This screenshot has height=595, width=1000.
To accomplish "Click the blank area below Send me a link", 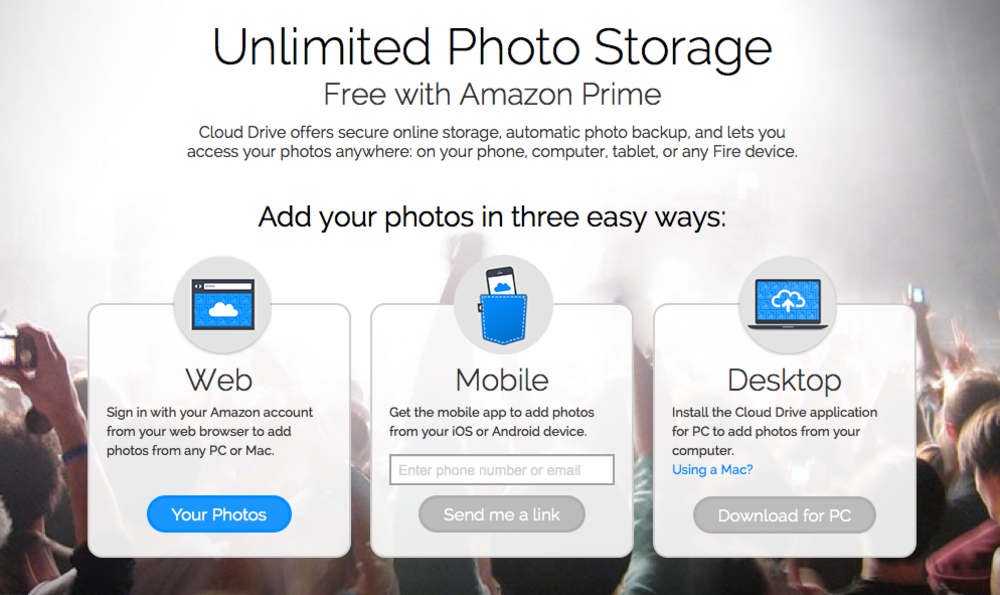I will pos(502,545).
